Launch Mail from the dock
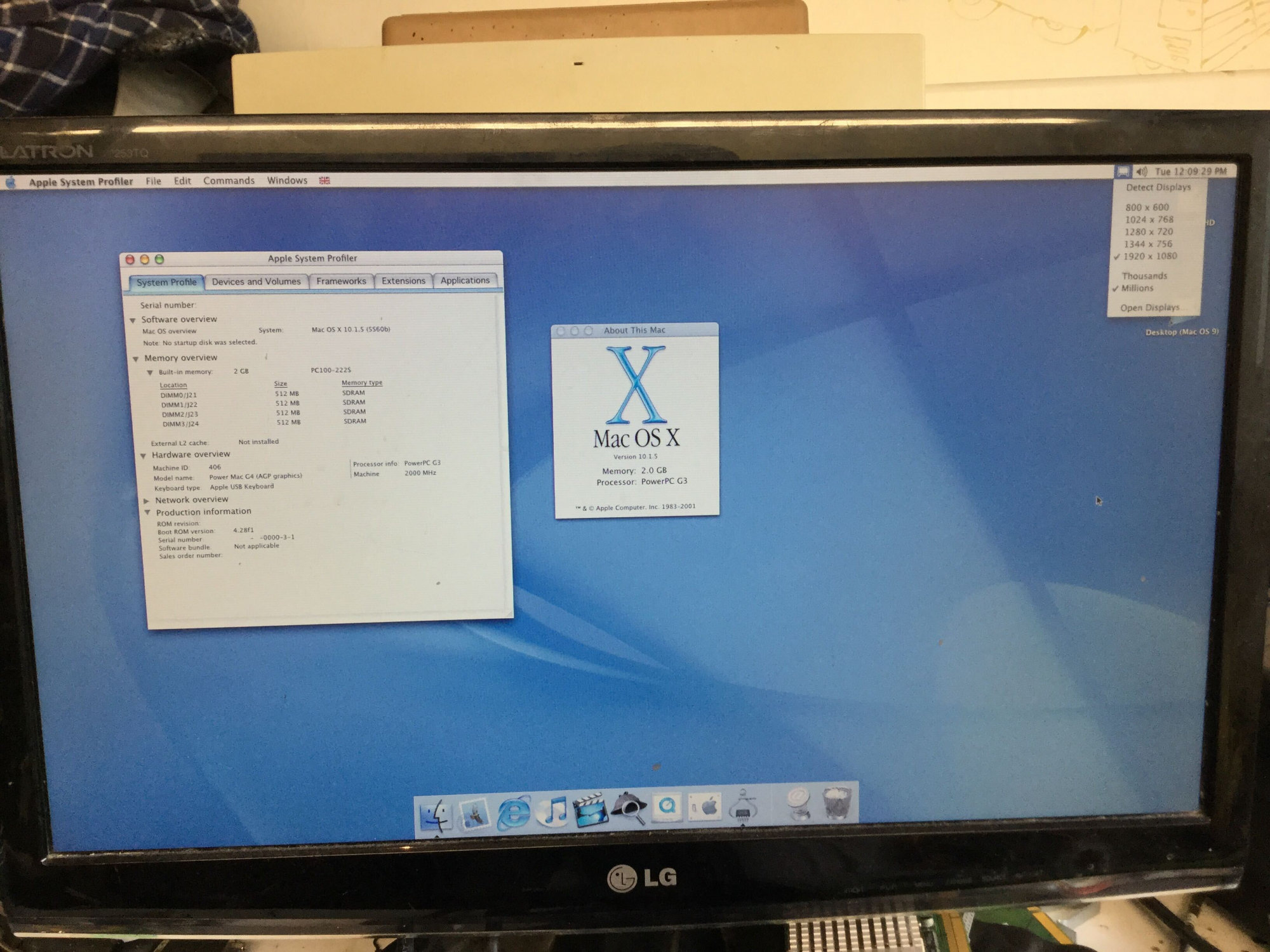Viewport: 1270px width, 952px height. [474, 813]
